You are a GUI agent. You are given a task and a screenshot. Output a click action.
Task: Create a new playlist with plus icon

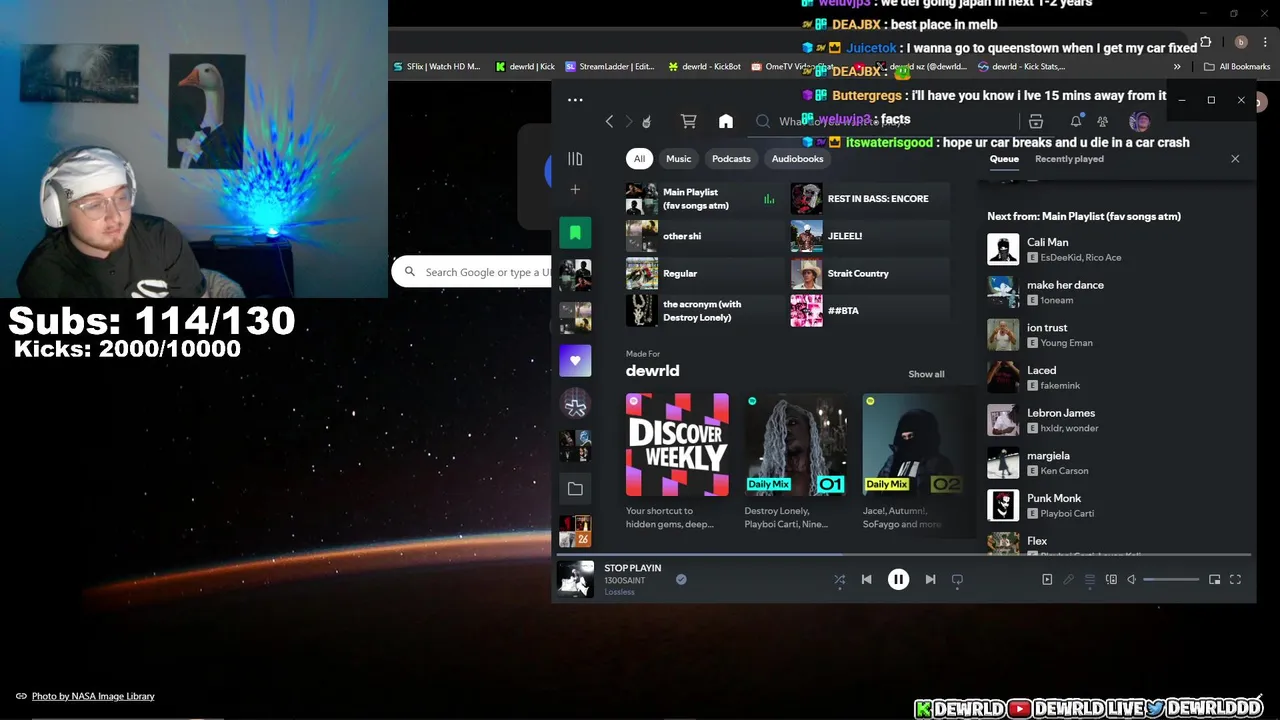[x=575, y=190]
